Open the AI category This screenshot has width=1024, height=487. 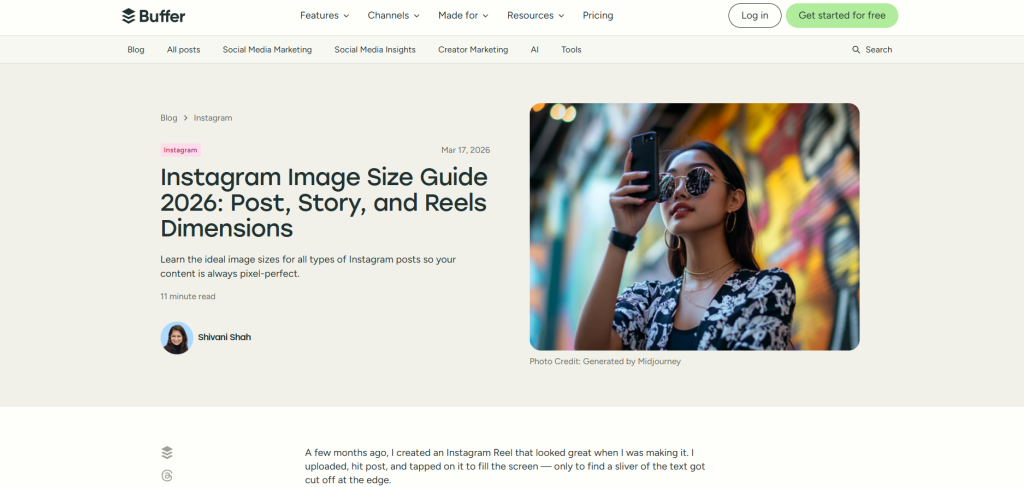coord(534,50)
